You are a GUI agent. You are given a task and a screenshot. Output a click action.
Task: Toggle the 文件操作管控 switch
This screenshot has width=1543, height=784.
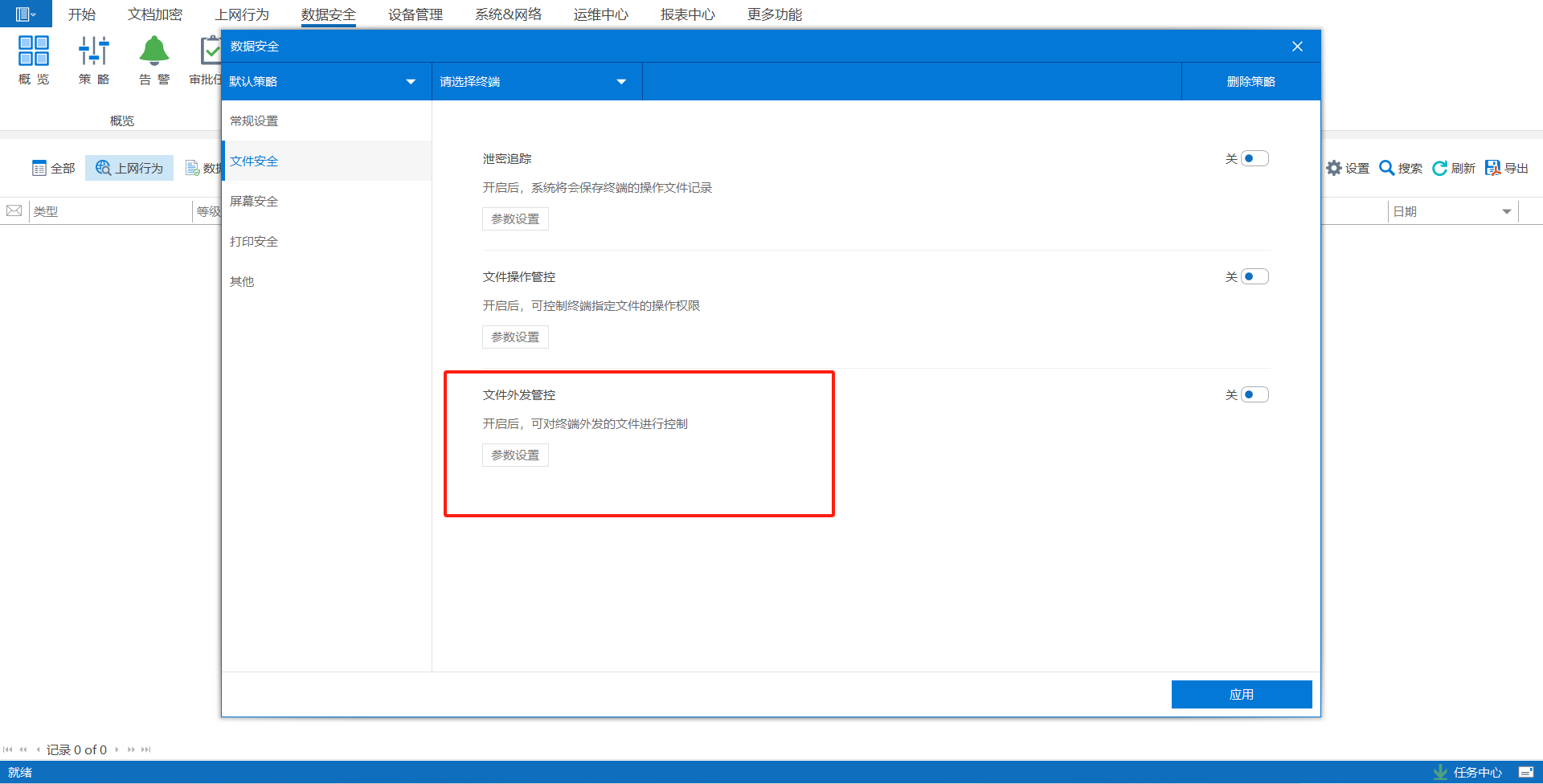(1254, 276)
